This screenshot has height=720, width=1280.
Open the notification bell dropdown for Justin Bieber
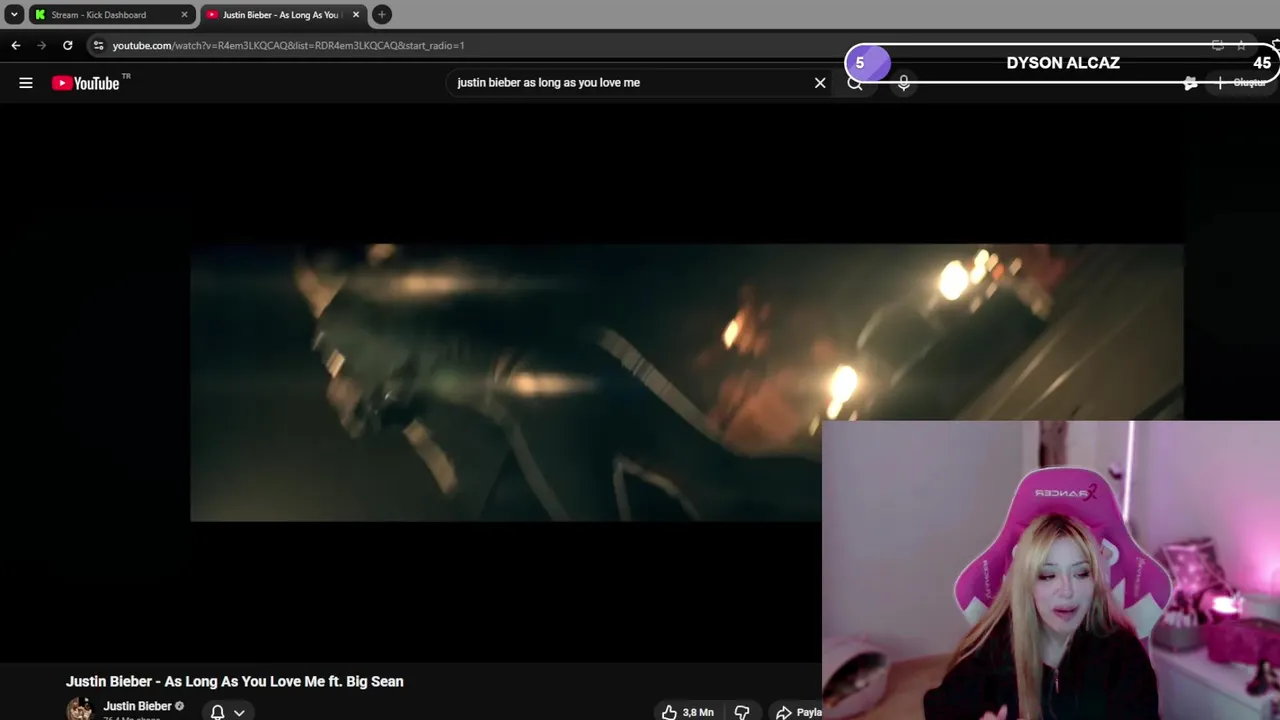pos(227,712)
